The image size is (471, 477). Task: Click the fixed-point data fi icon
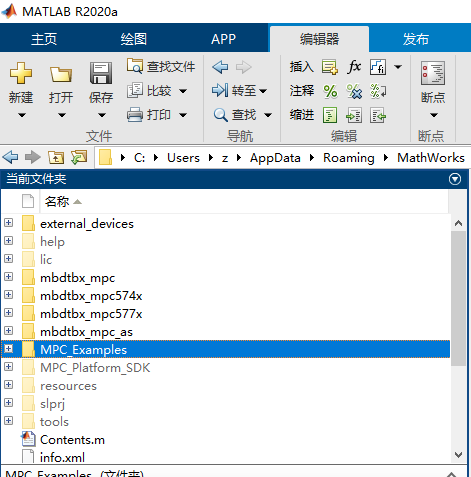tap(378, 67)
